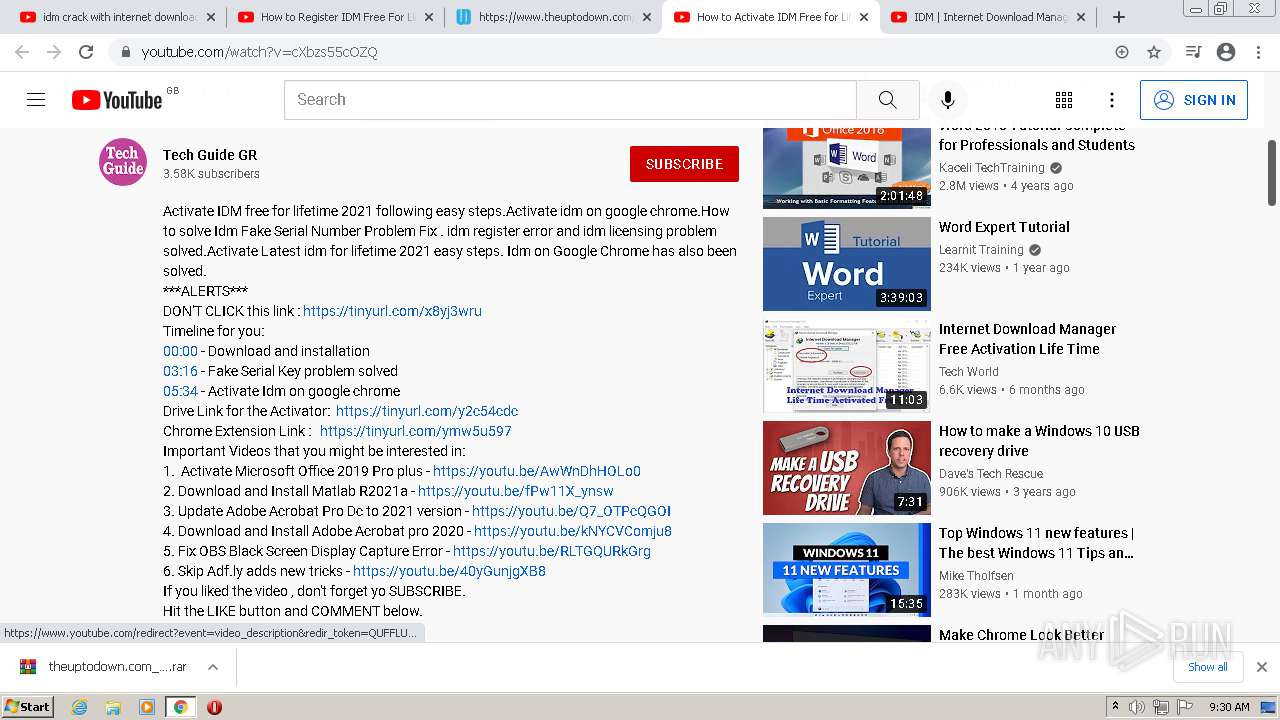
Task: Open the Adobe Acrobat Pro Dc 2021 link
Action: tap(571, 511)
